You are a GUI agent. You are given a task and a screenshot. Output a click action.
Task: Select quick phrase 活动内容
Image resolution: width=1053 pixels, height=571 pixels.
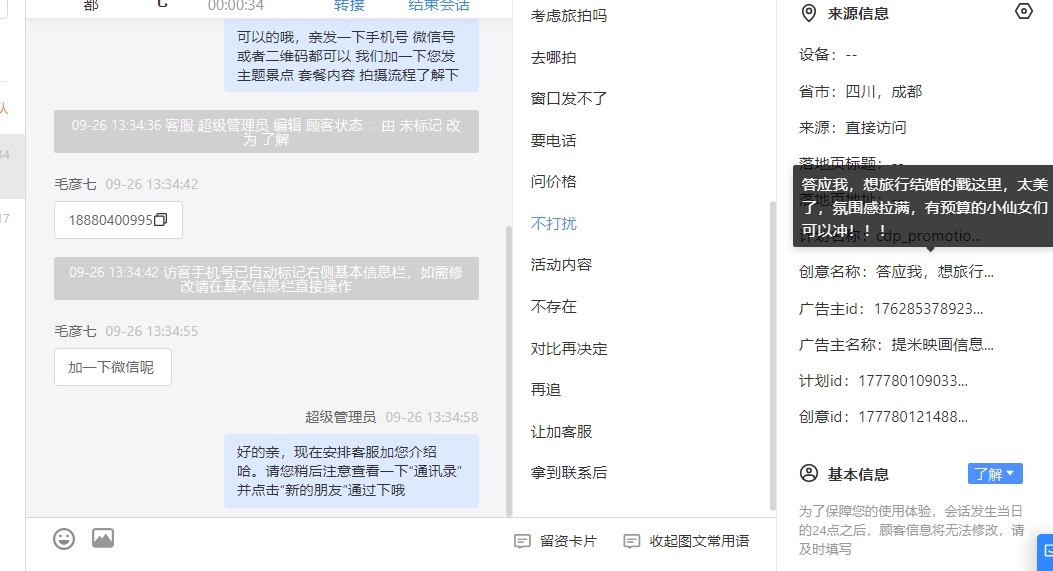coord(561,265)
